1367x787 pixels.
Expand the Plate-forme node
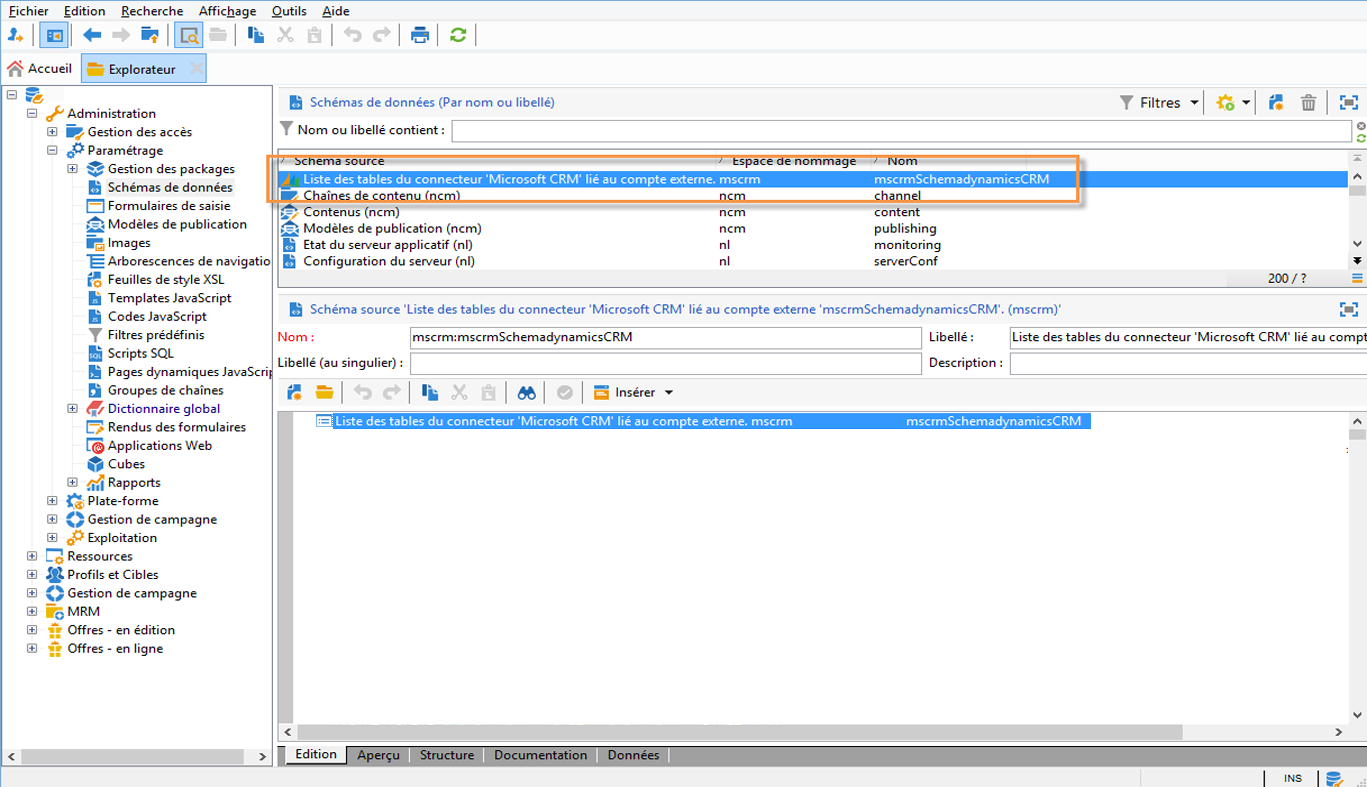pos(52,500)
